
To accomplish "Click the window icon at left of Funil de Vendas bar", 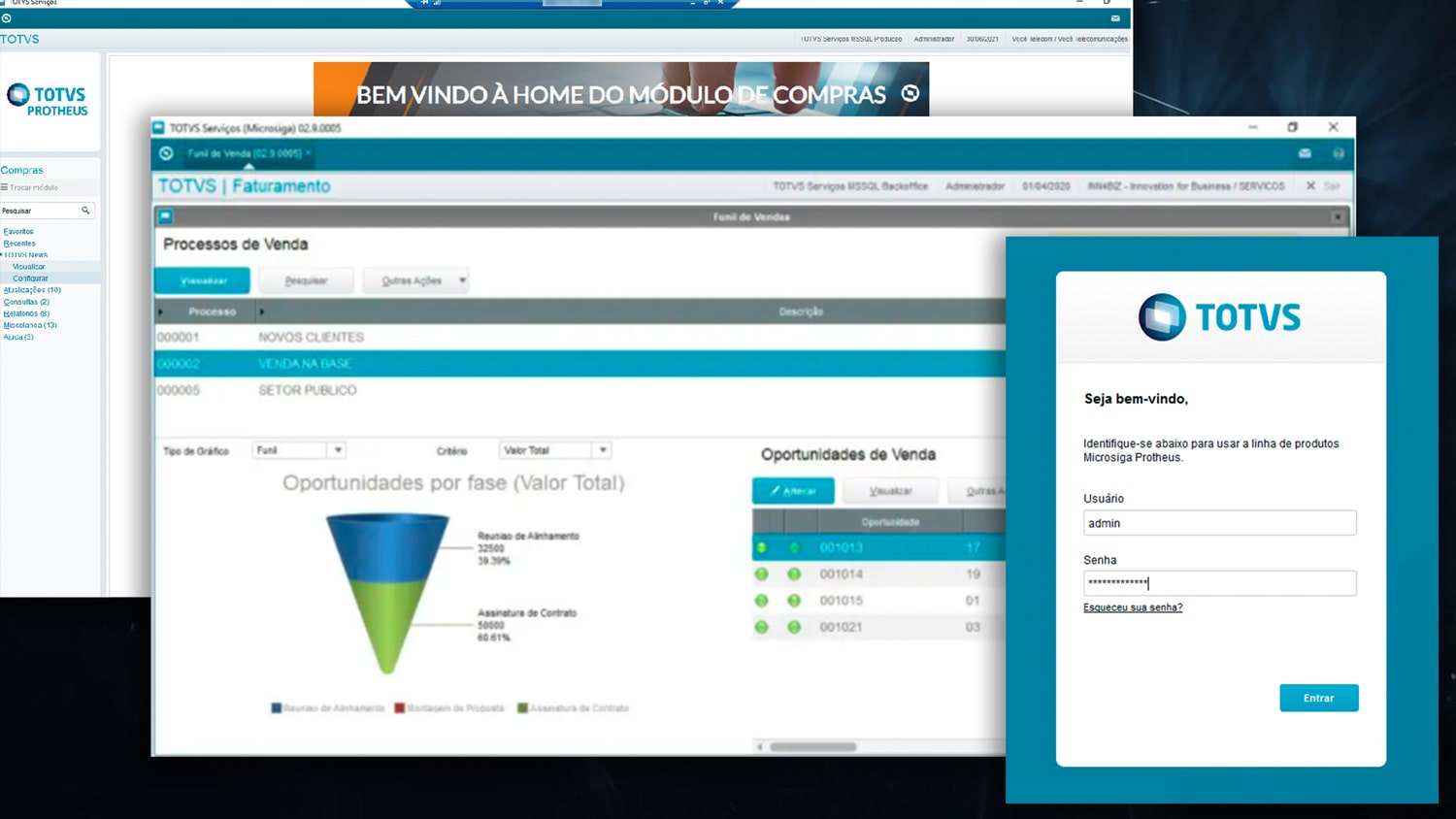I will pyautogui.click(x=165, y=216).
